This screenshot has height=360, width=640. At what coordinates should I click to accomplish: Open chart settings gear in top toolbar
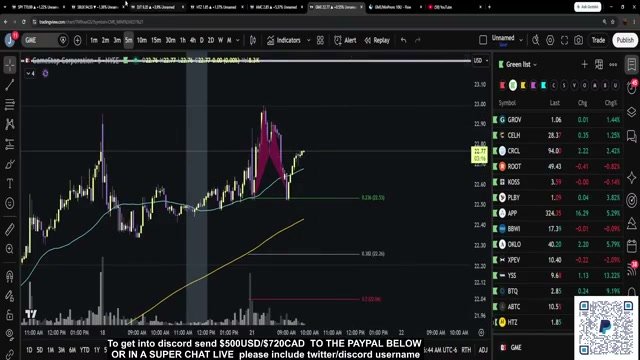(550, 40)
